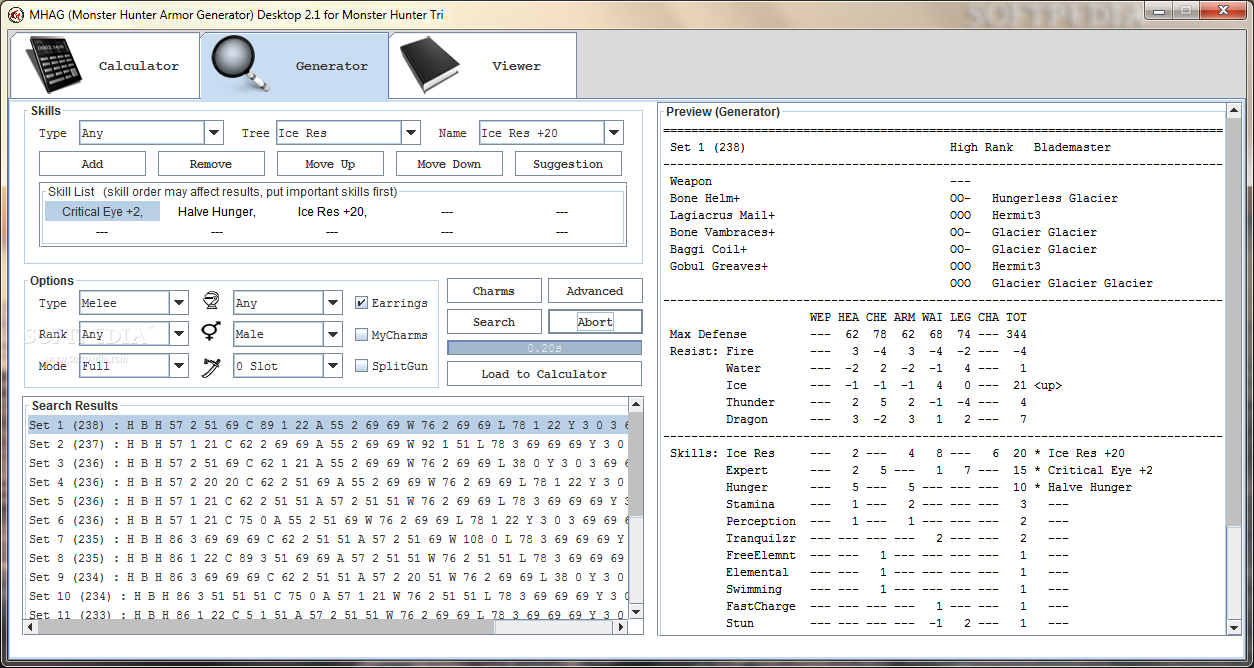Select Set 1 (238) search result

point(327,425)
